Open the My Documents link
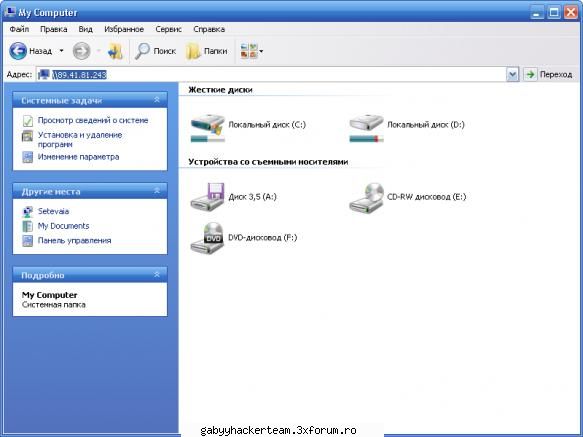 tap(63, 226)
